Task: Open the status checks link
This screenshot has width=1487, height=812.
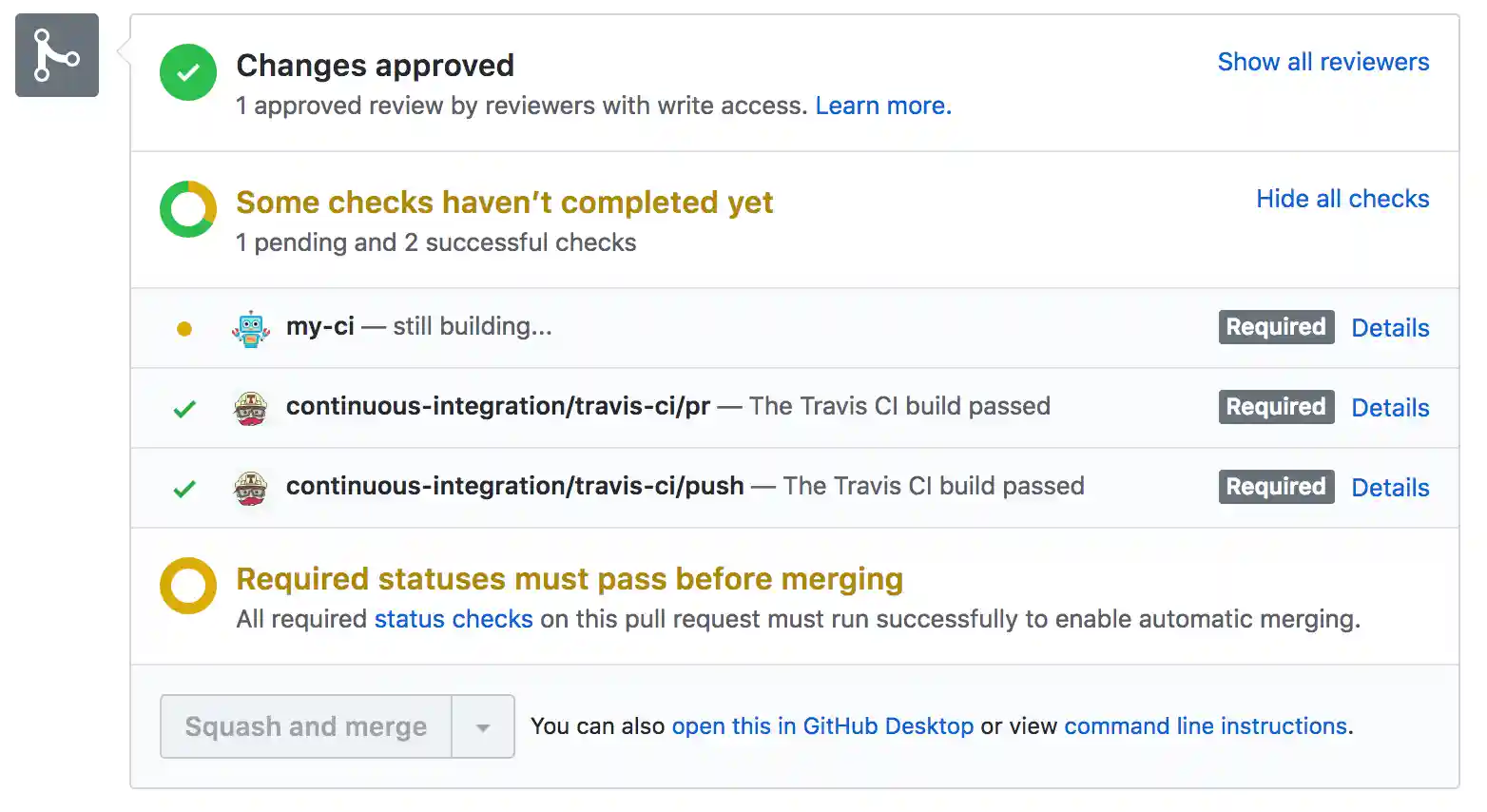Action: 454,619
